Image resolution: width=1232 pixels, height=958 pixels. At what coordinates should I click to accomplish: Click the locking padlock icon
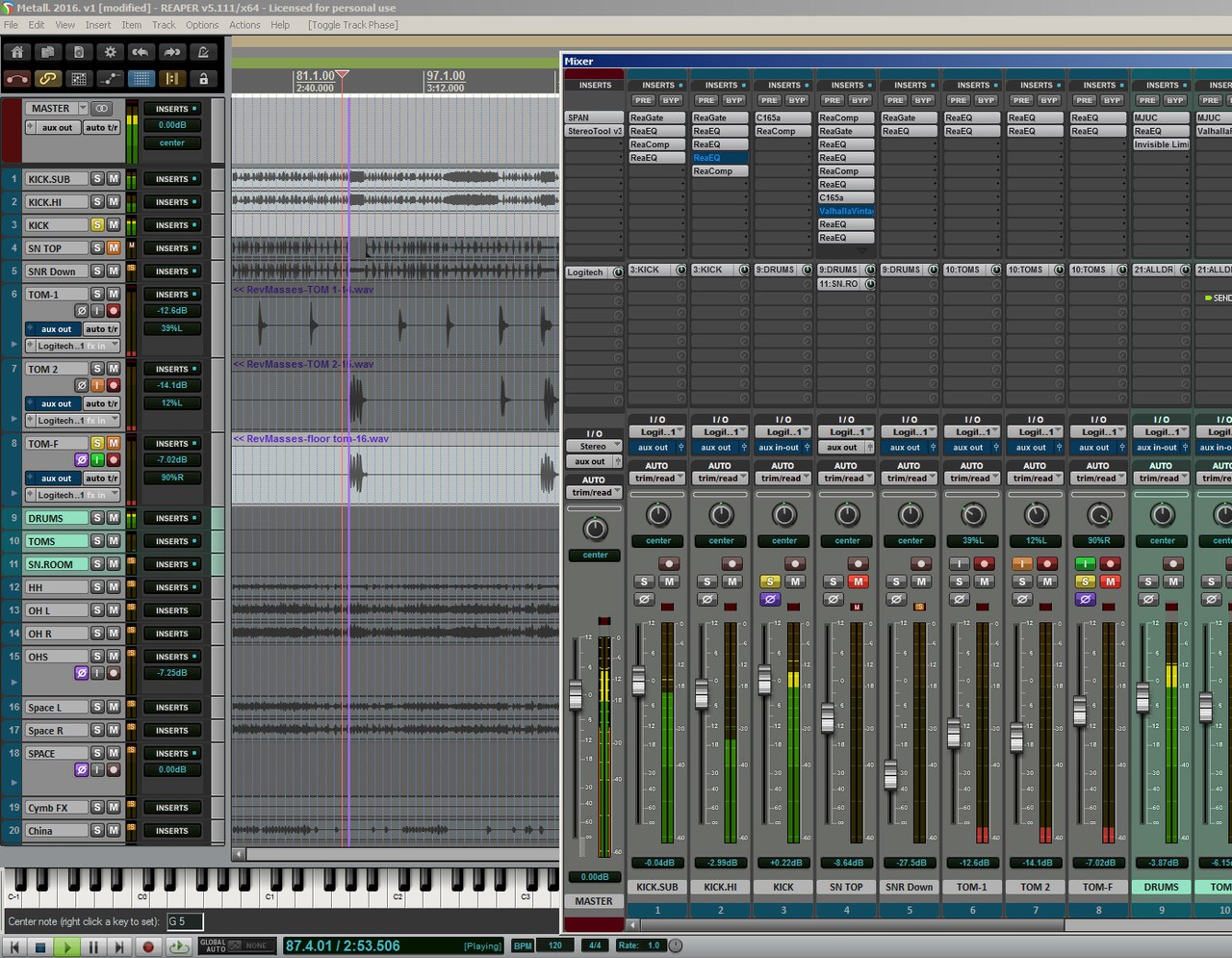(203, 79)
